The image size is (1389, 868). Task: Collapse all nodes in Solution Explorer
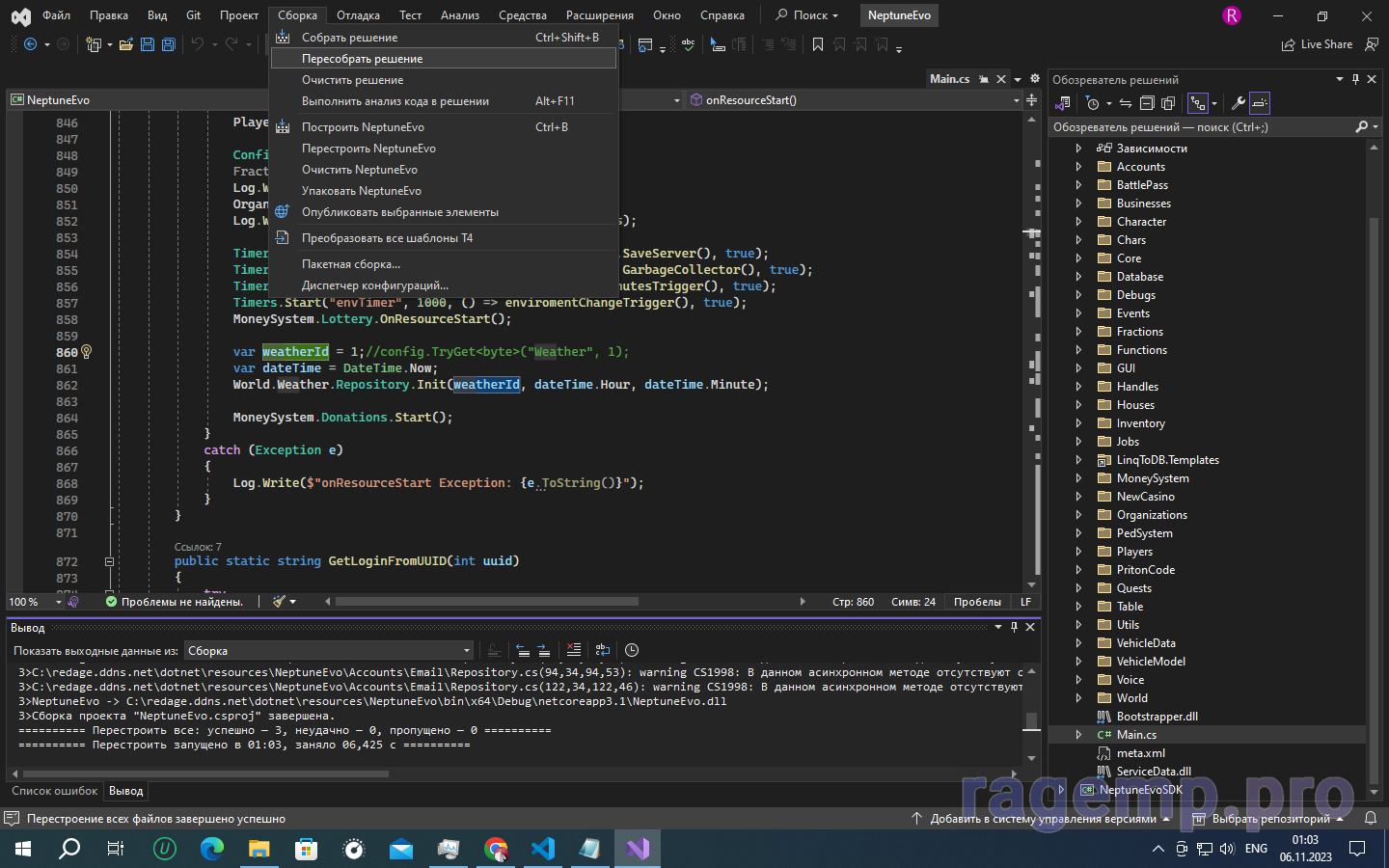click(1147, 103)
